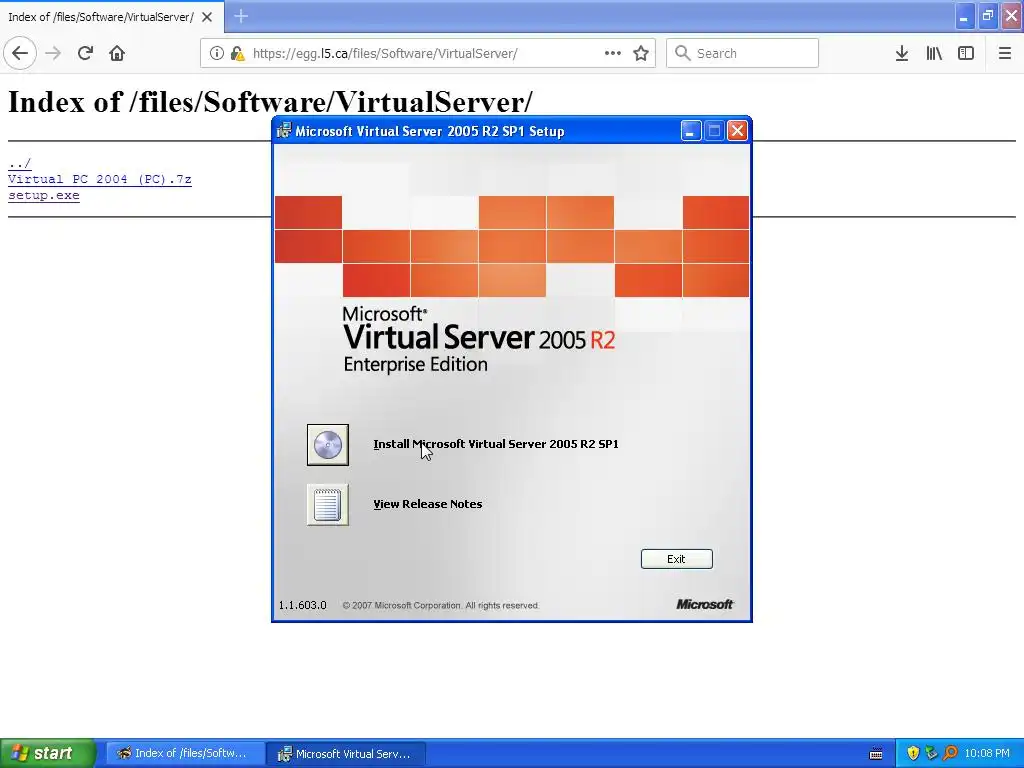Screen dimensions: 1024x768
Task: Click the install disc icon in Setup
Action: (x=328, y=445)
